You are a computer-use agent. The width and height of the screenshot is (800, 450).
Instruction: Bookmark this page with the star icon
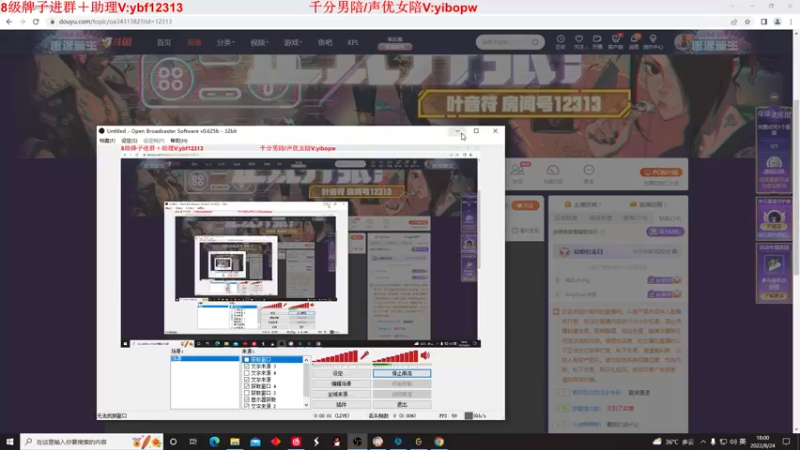pyautogui.click(x=747, y=21)
